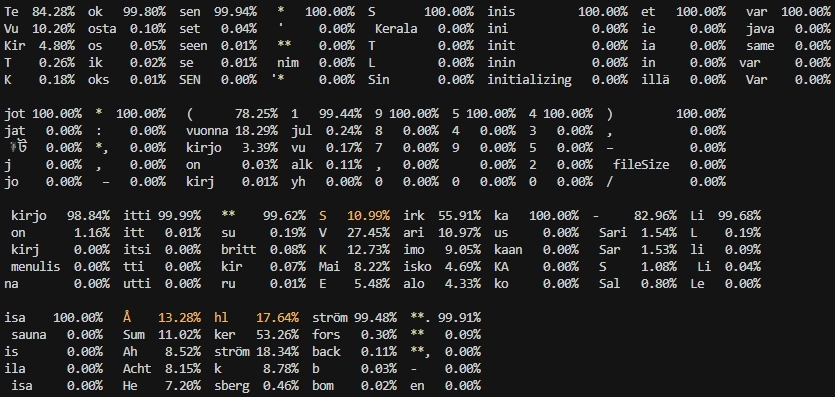Click the '99.48%' value beside ström
The width and height of the screenshot is (835, 397).
pos(375,318)
